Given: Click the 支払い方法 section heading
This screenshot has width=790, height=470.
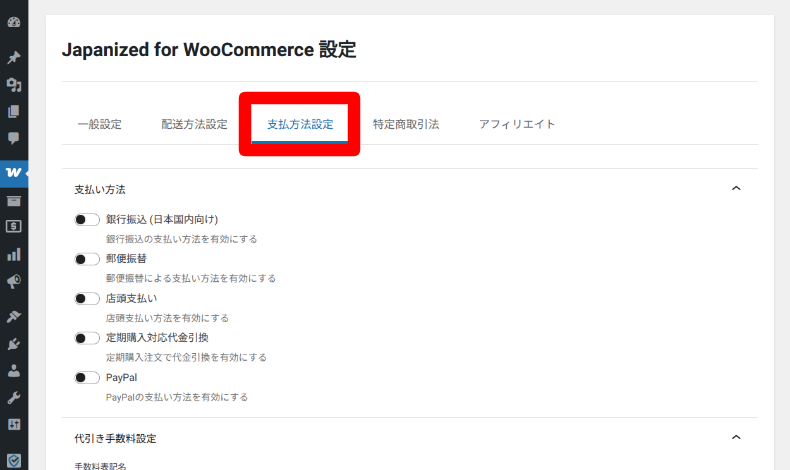Looking at the screenshot, I should (100, 190).
